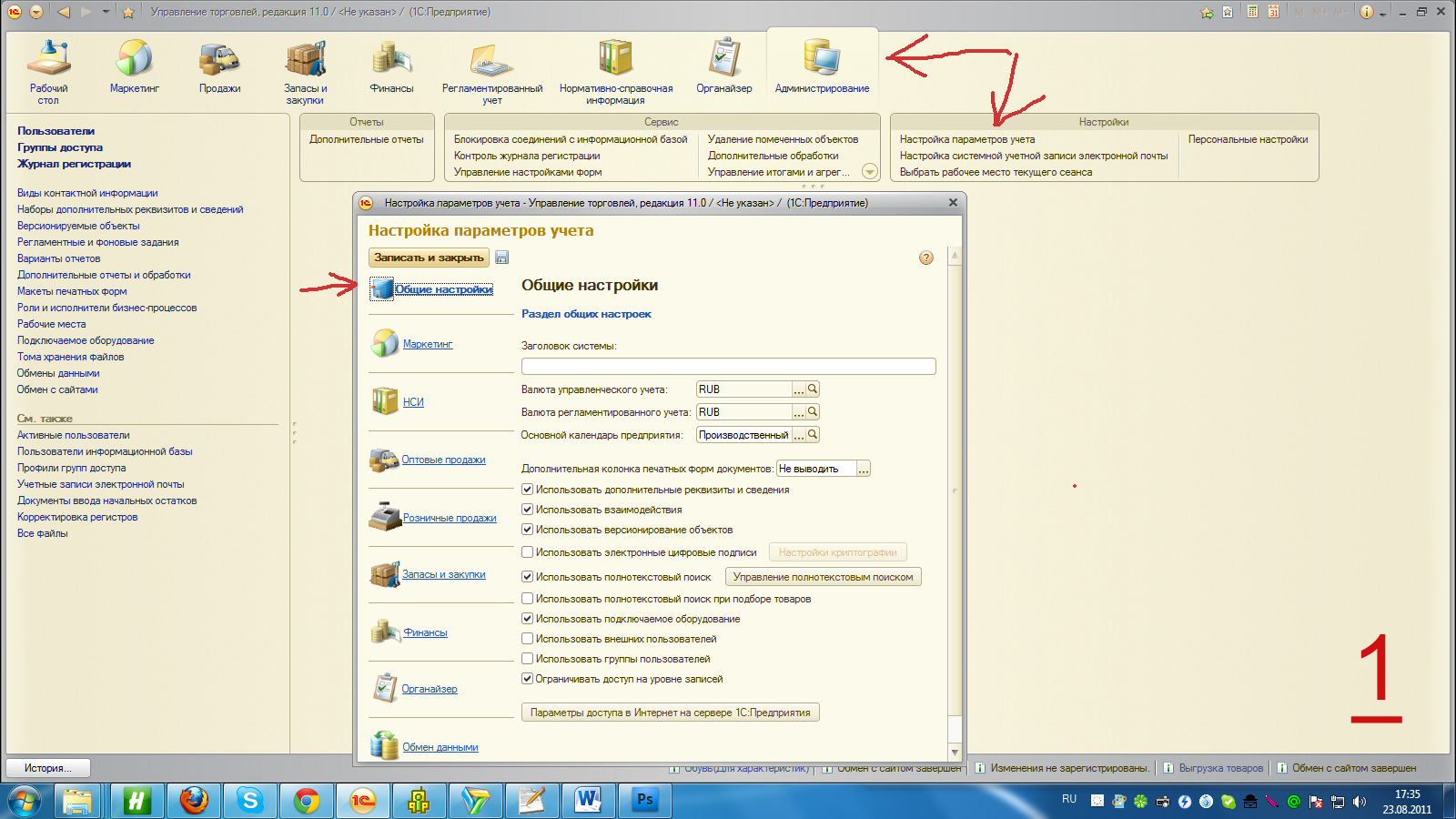Click the Записать и закрыть button
Viewport: 1456px width, 819px height.
tap(429, 258)
